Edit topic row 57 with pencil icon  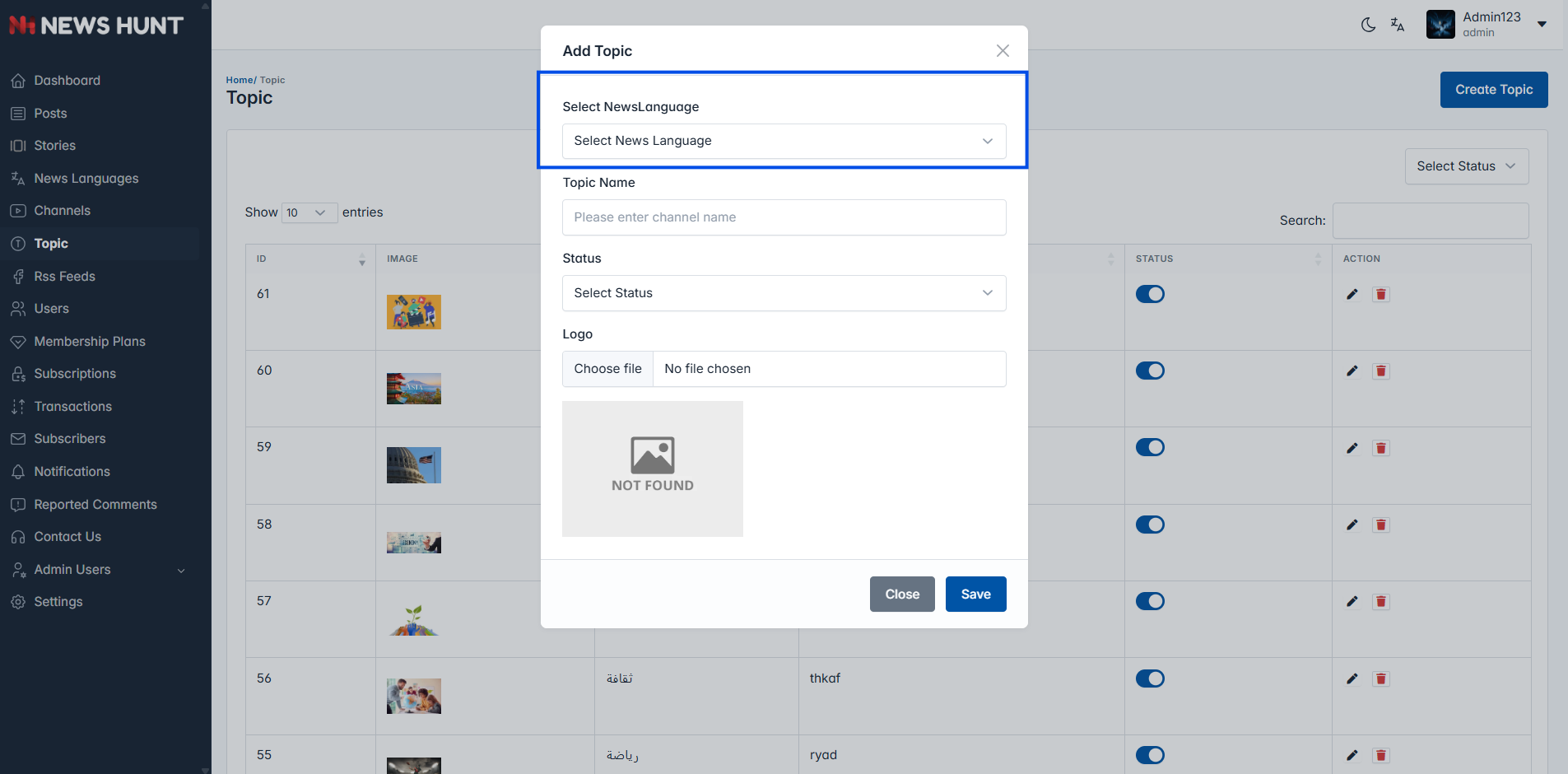click(x=1352, y=601)
